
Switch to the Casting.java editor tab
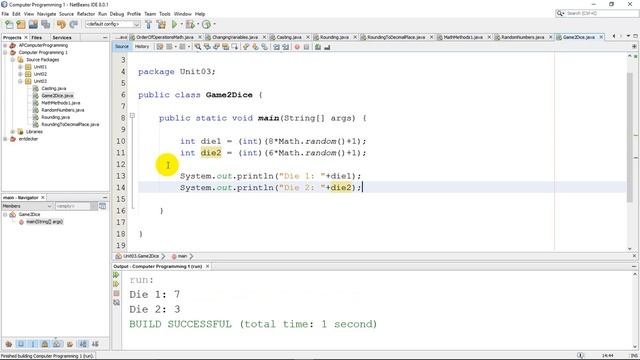tap(289, 37)
